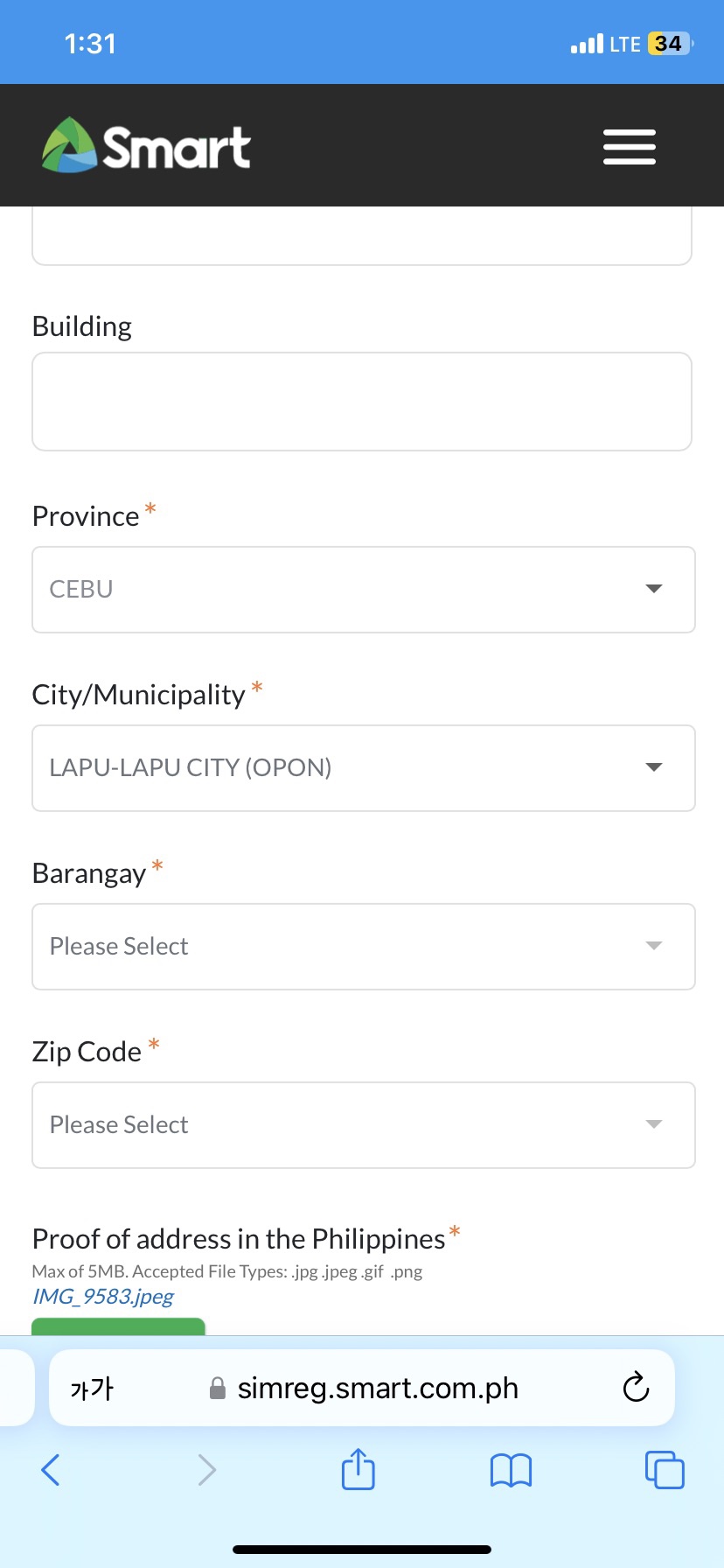
Task: Show open tabs in Safari
Action: [x=665, y=1469]
